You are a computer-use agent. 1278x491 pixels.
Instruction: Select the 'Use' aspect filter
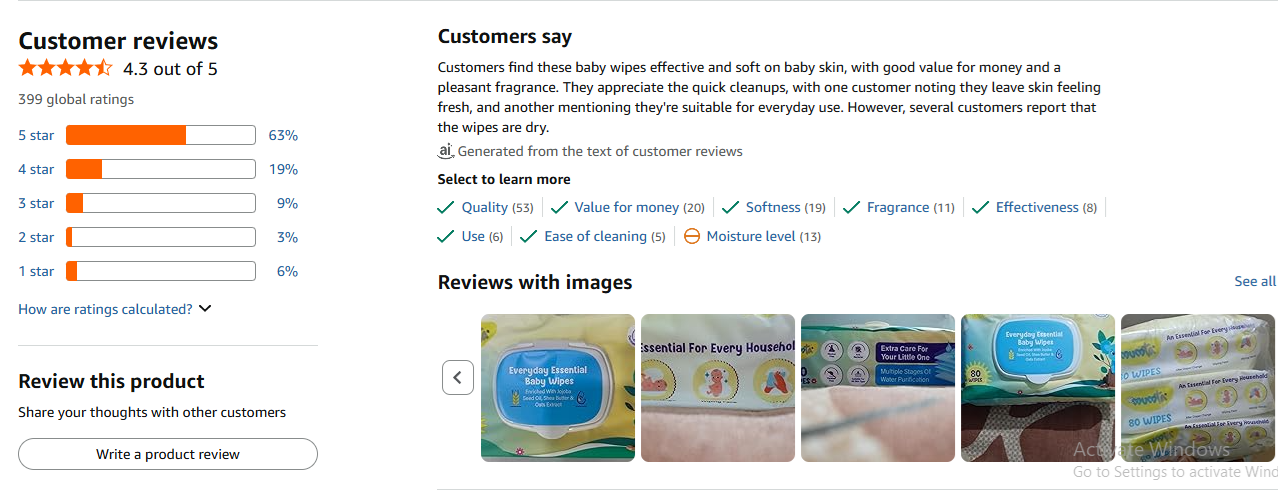[473, 237]
